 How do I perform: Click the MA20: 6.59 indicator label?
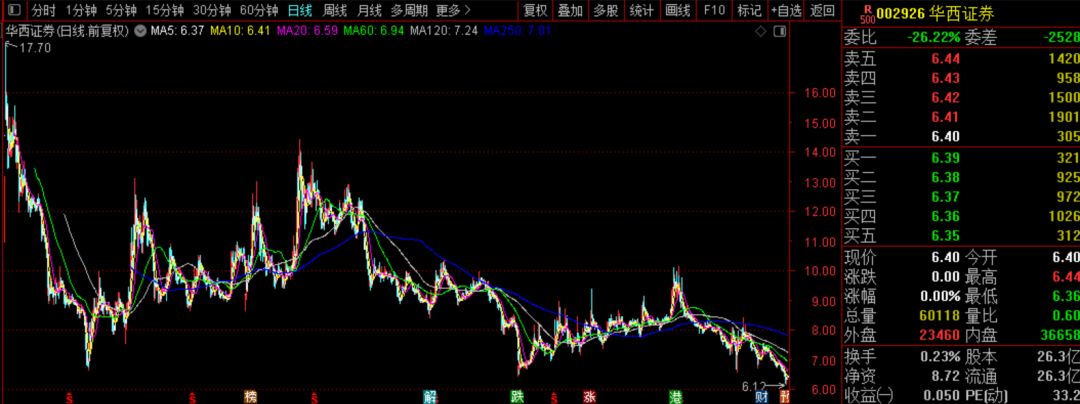click(x=307, y=31)
